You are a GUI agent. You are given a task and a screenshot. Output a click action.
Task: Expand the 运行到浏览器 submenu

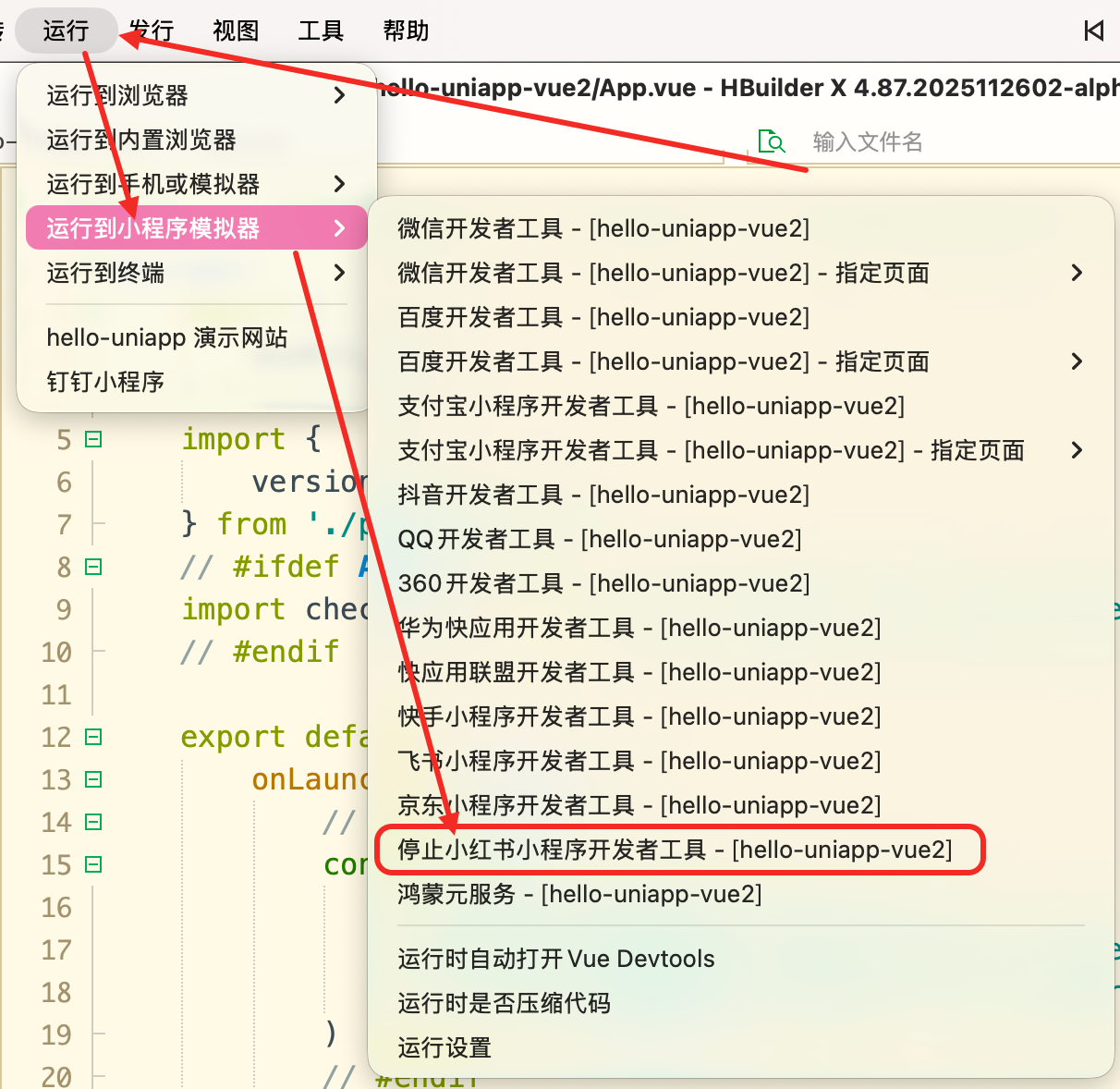pyautogui.click(x=196, y=95)
